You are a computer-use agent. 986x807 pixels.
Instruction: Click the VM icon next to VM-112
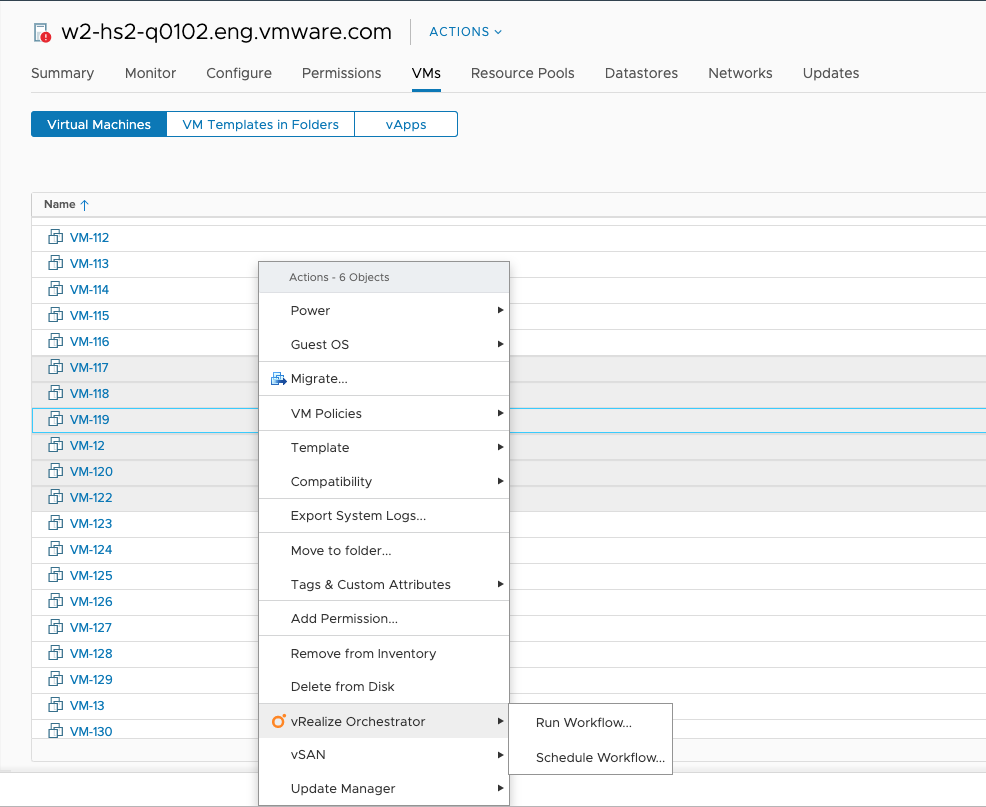pyautogui.click(x=56, y=238)
